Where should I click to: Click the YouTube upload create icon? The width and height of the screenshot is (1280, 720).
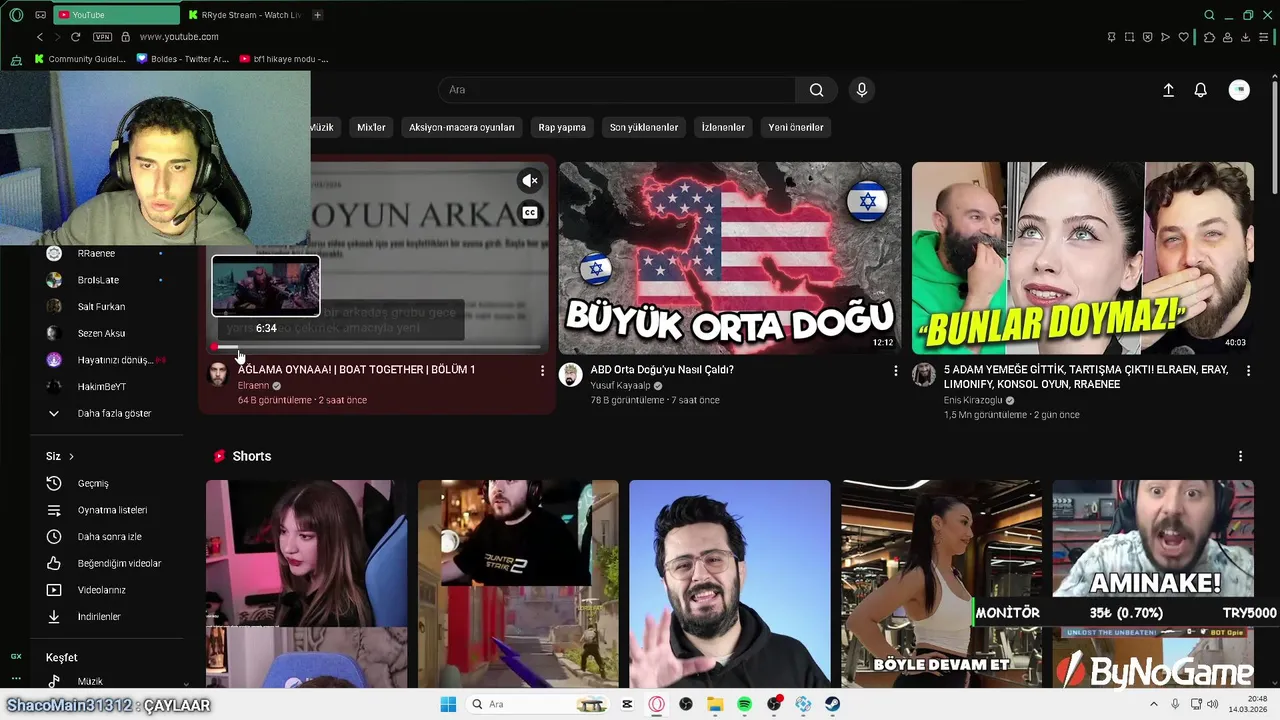click(1168, 90)
